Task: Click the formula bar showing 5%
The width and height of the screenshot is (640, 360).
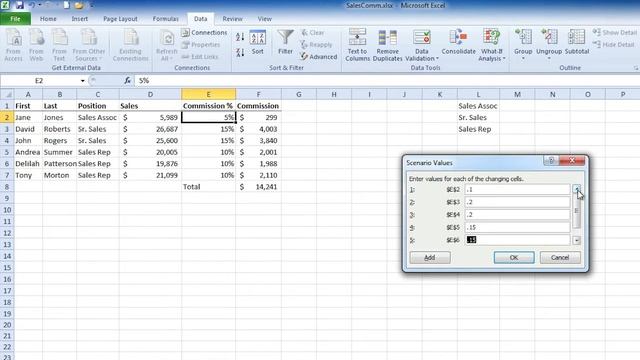Action: (x=387, y=81)
